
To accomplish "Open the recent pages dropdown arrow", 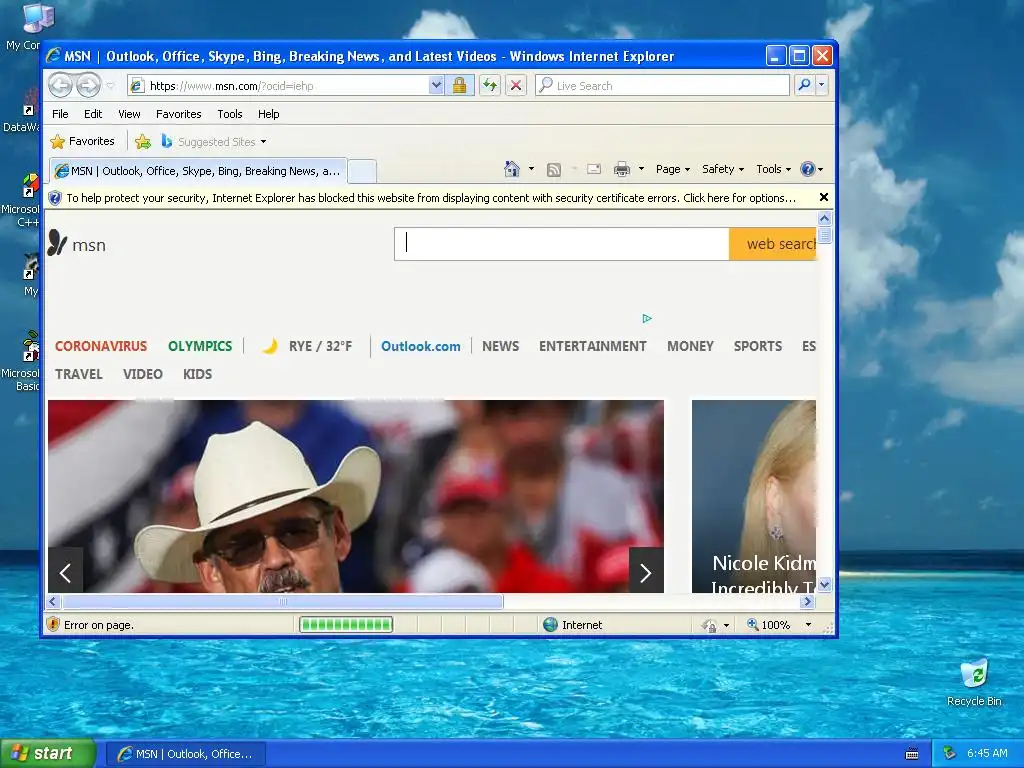I will pyautogui.click(x=110, y=86).
